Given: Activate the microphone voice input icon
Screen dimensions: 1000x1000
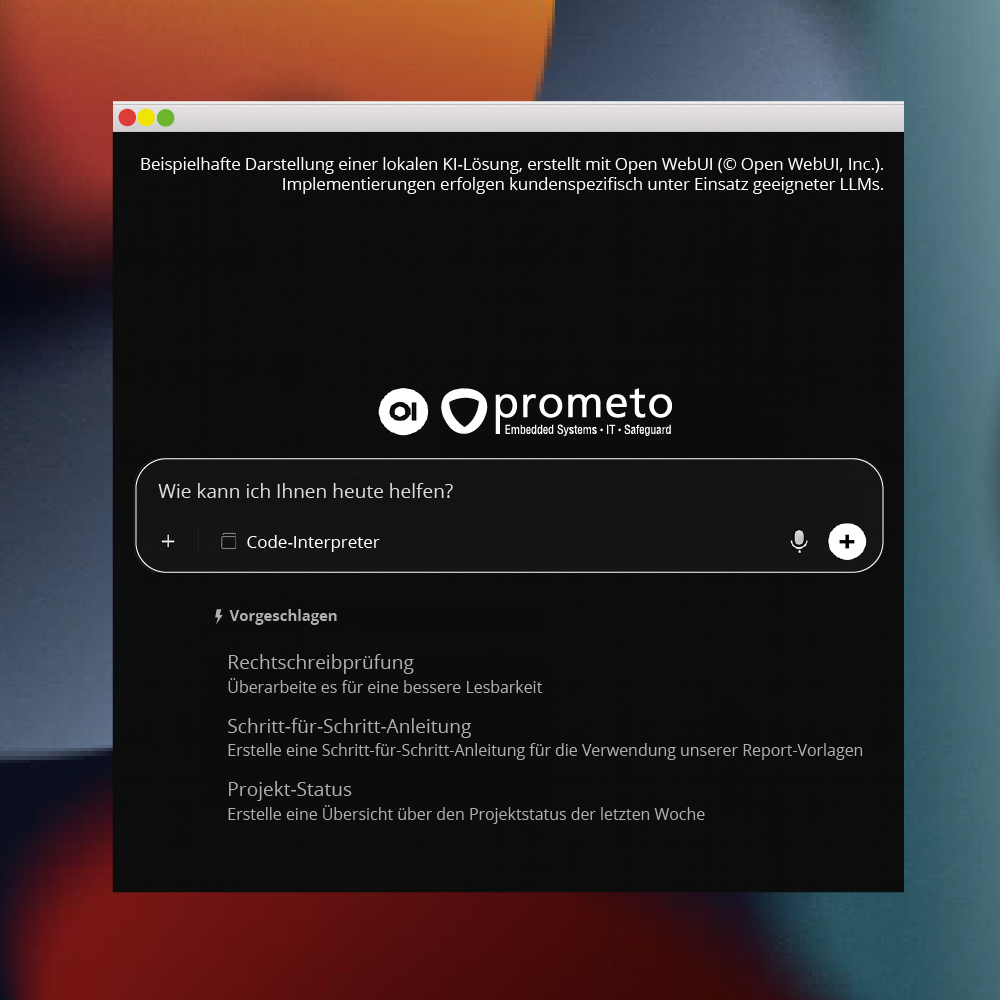Looking at the screenshot, I should click(798, 541).
